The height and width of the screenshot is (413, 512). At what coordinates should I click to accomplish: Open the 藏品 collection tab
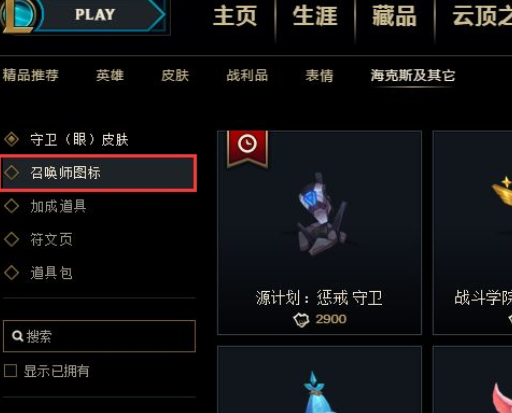click(x=394, y=16)
